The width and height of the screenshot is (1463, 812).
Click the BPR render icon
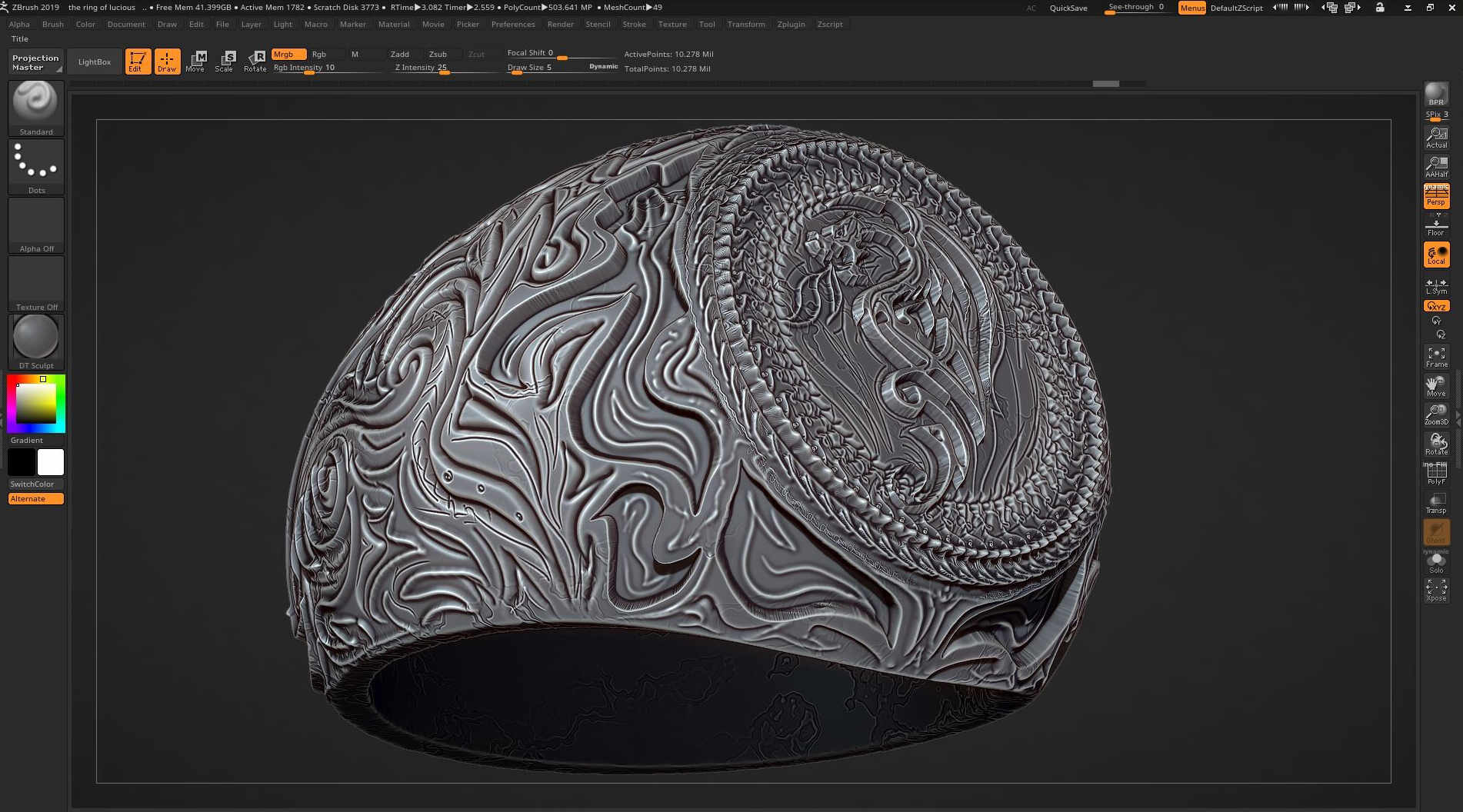[1436, 95]
